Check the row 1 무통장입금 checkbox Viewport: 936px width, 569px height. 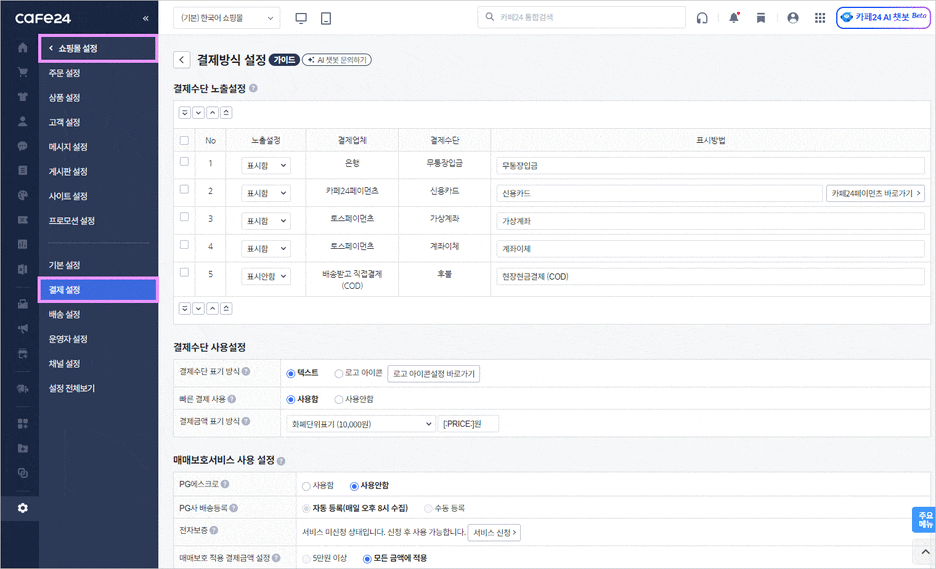click(x=184, y=162)
